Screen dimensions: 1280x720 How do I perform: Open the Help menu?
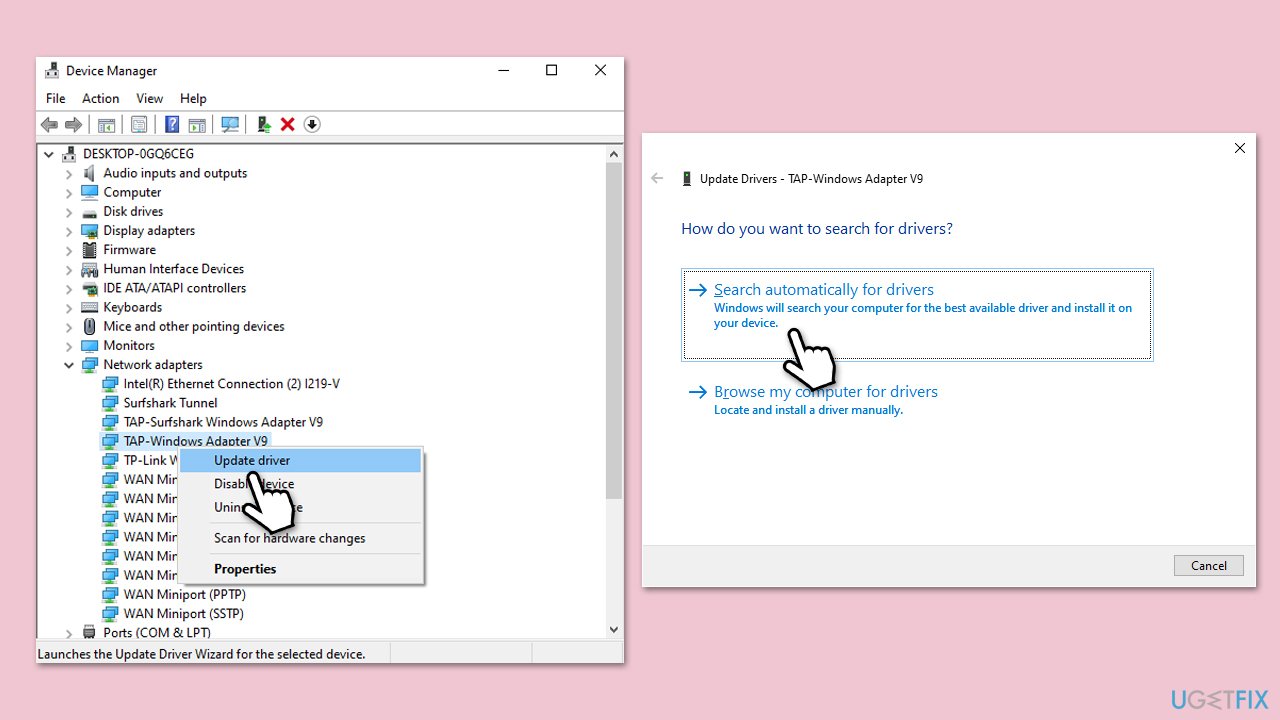point(193,98)
